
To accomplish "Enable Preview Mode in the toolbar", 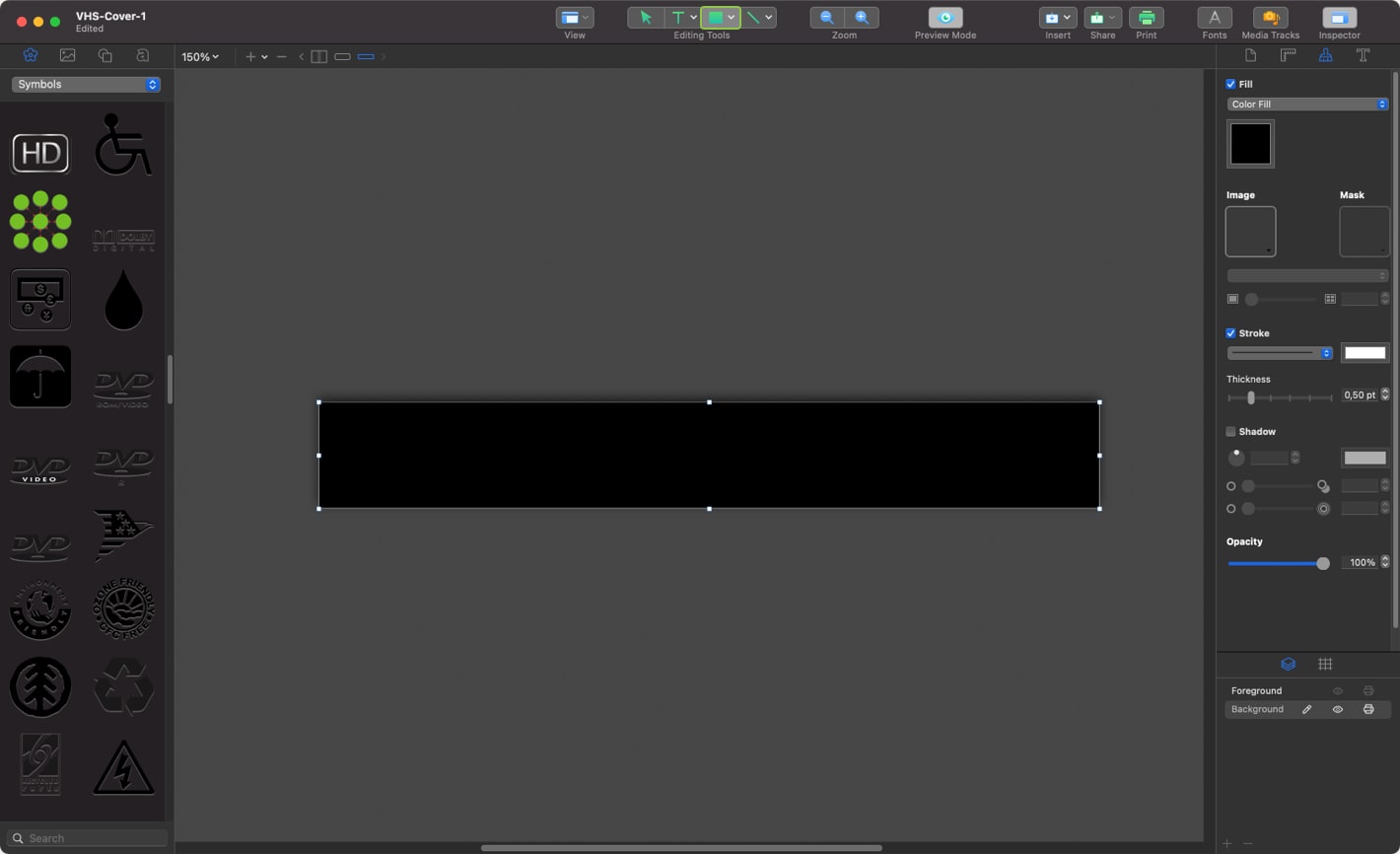I will (945, 17).
